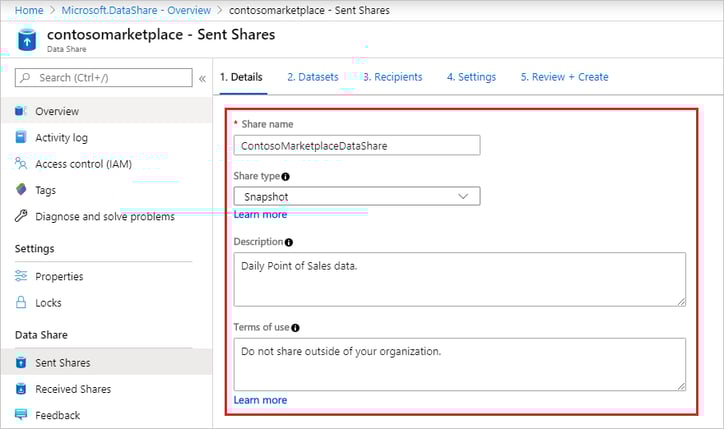This screenshot has width=724, height=429.
Task: Click the Feedback icon in sidebar
Action: tap(21, 415)
